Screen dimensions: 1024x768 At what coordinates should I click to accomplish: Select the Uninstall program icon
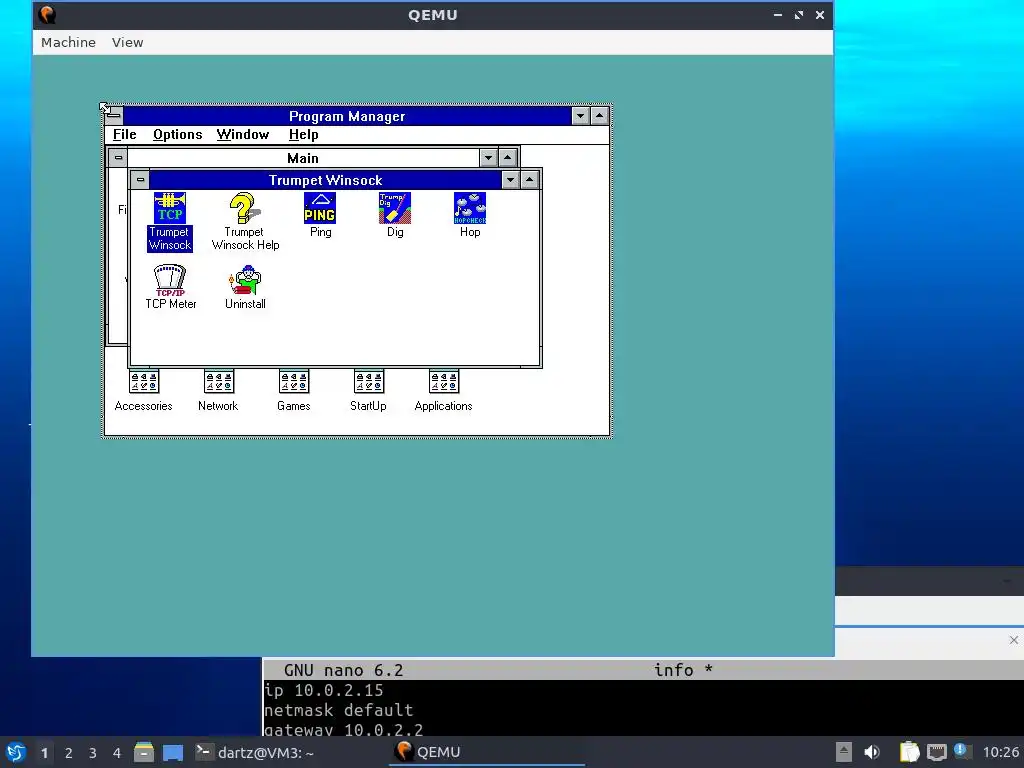tap(245, 287)
